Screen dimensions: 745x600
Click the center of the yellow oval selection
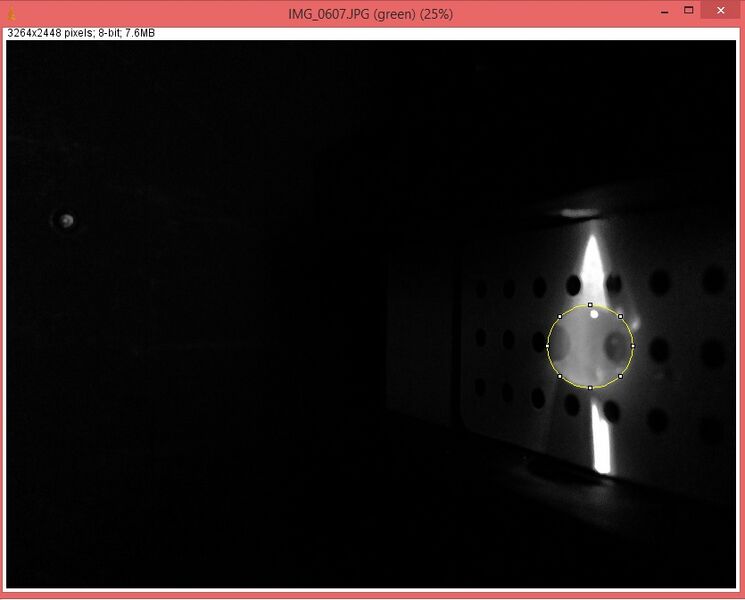(x=590, y=346)
